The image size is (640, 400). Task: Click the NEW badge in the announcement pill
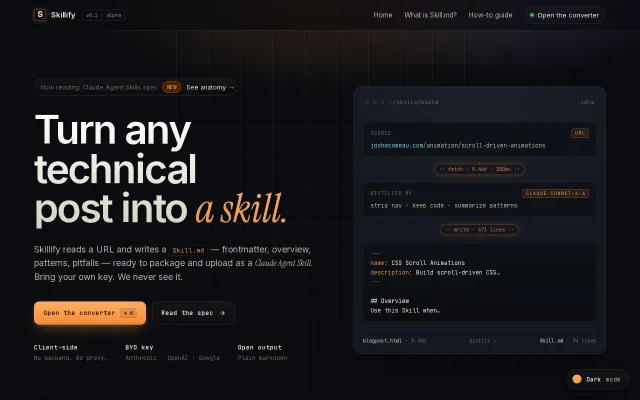click(171, 87)
